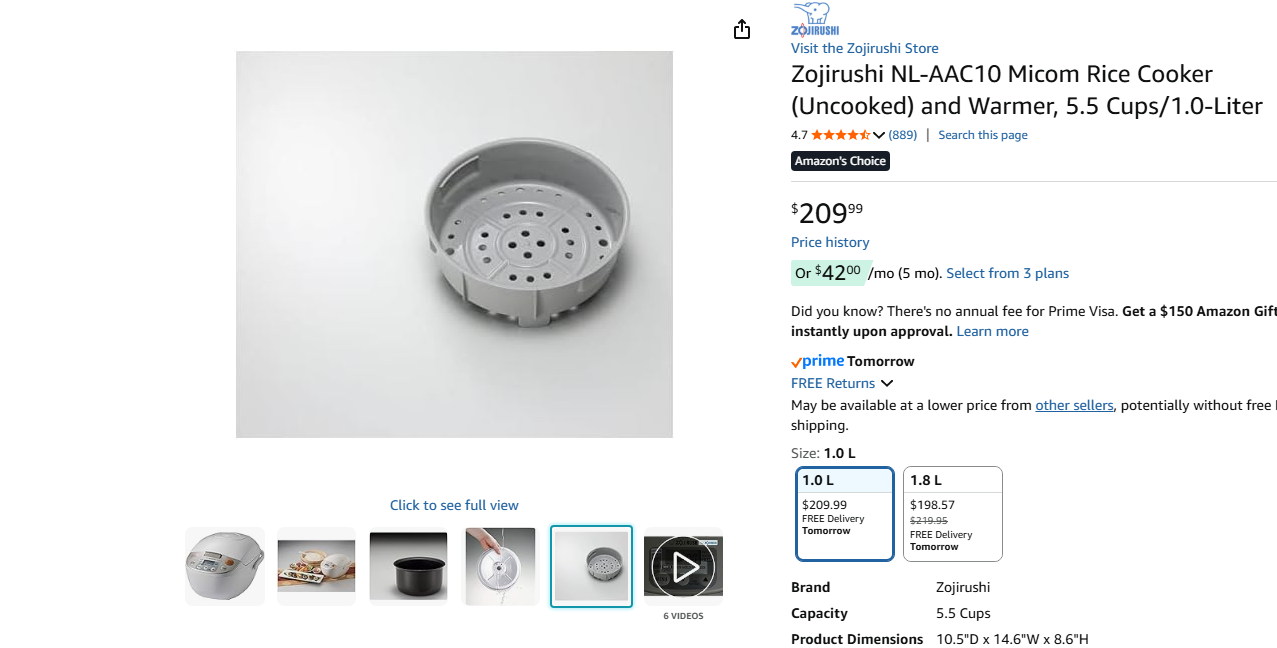Viewport: 1277px width, 648px height.
Task: Click the other sellers link
Action: coord(1074,405)
